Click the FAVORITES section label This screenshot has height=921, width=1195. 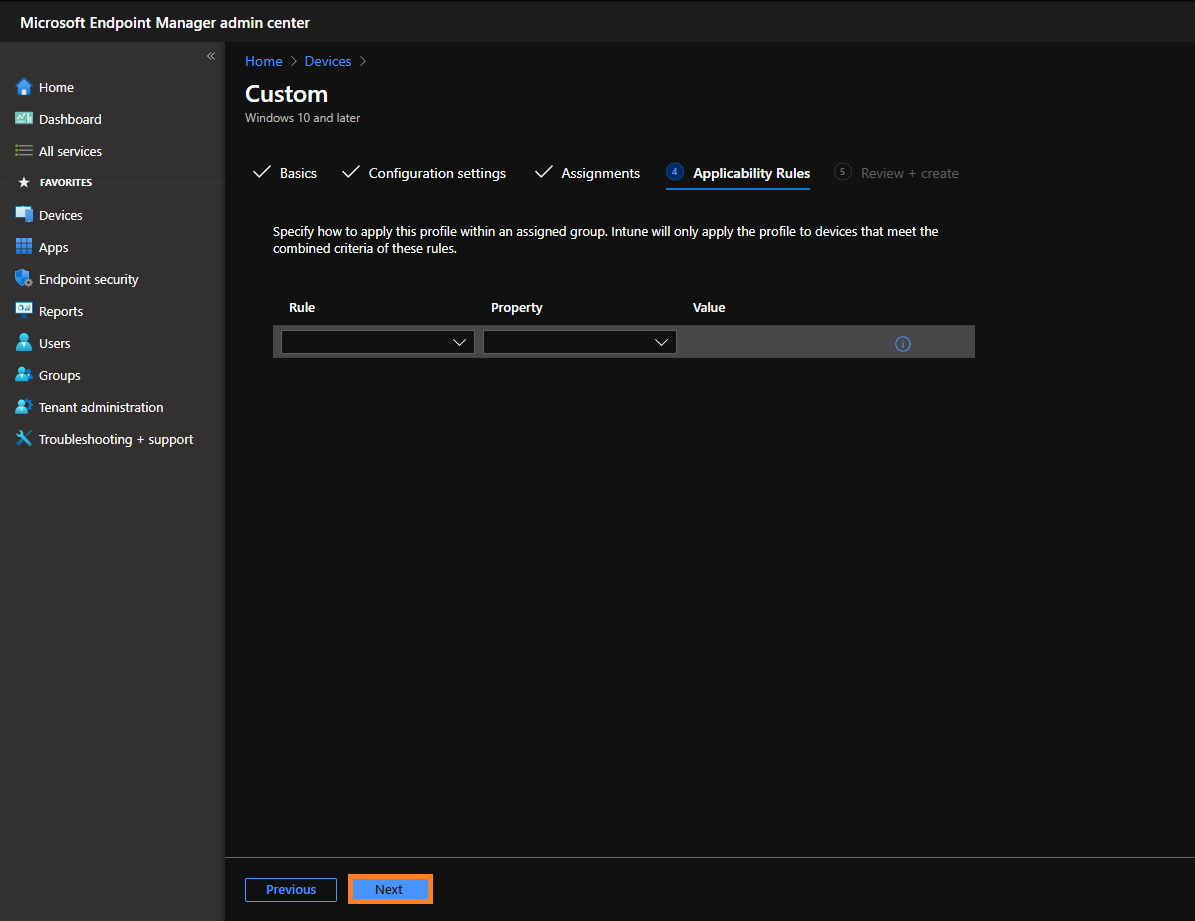66,182
